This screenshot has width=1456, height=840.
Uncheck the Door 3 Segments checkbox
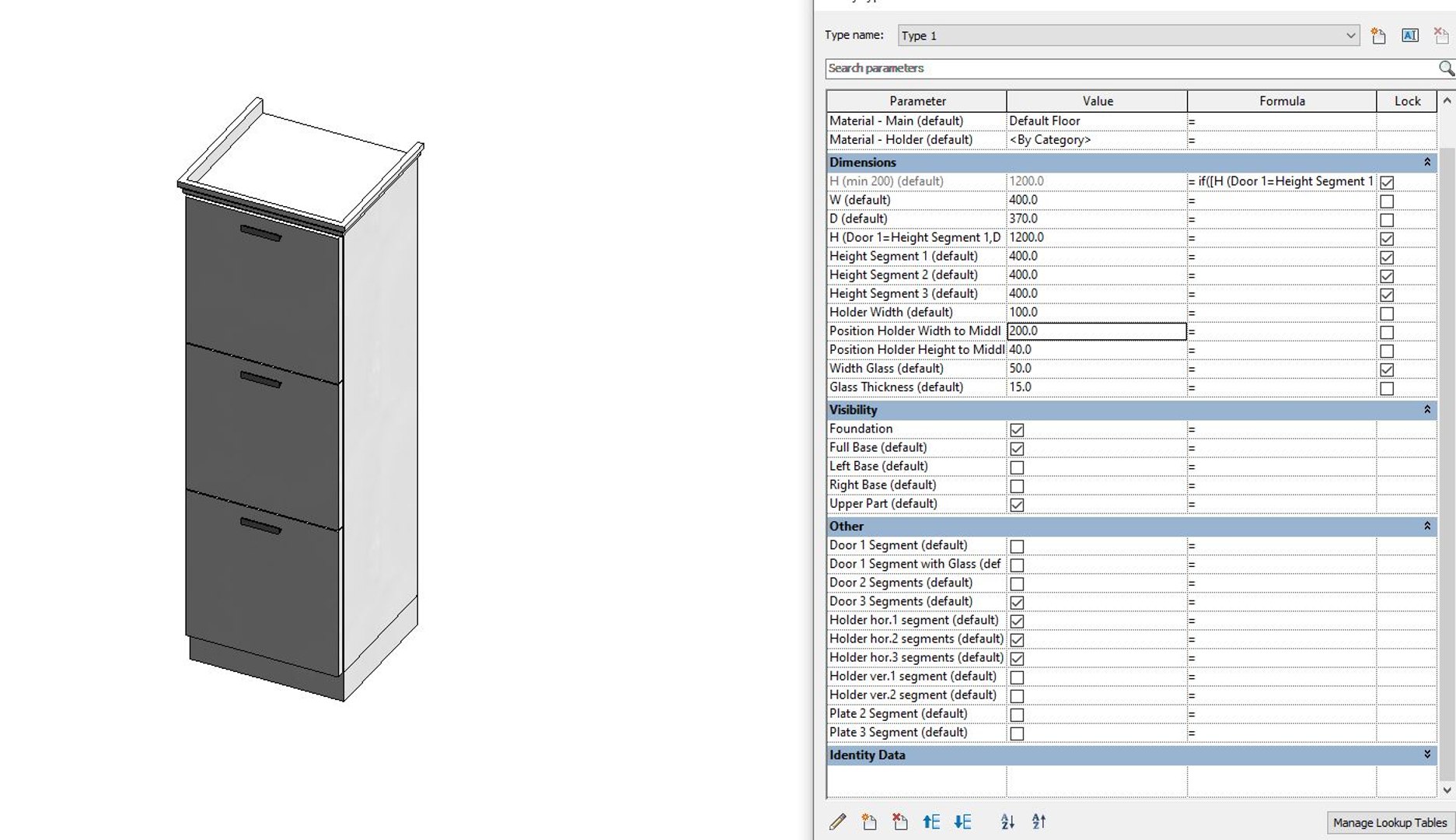[x=1017, y=603]
